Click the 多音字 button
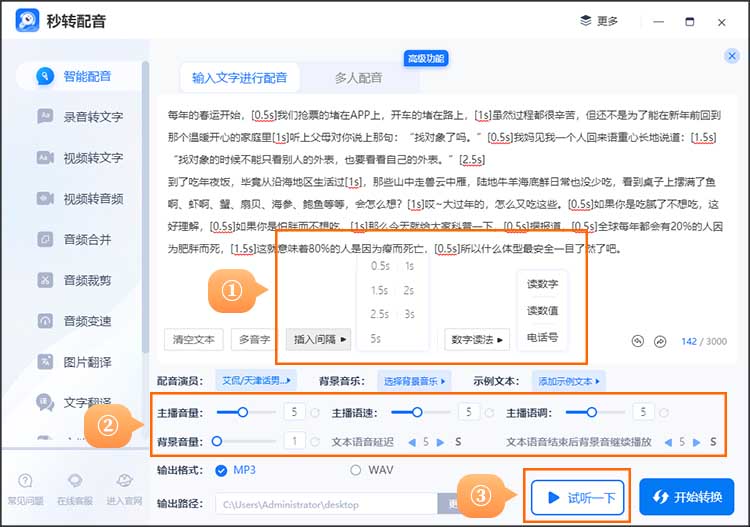The image size is (750, 527). tap(254, 340)
